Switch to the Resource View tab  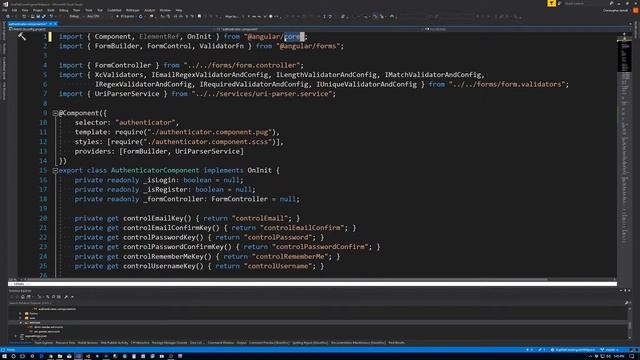(65, 343)
